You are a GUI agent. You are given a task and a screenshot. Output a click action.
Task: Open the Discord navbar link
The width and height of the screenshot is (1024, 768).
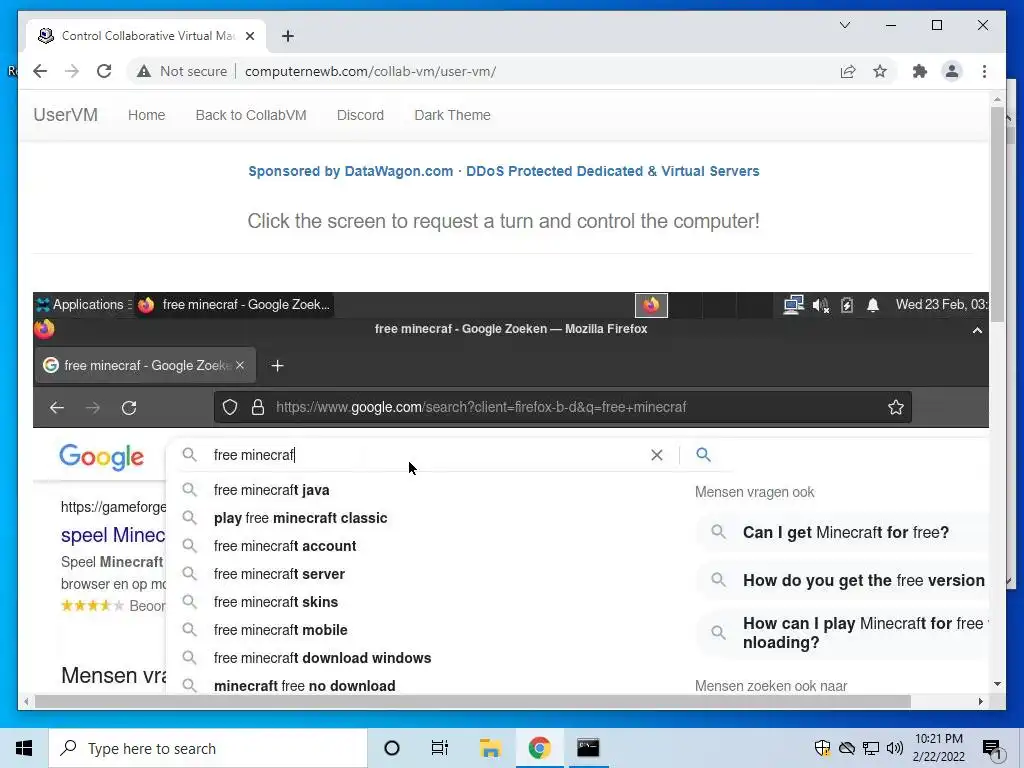pos(360,115)
